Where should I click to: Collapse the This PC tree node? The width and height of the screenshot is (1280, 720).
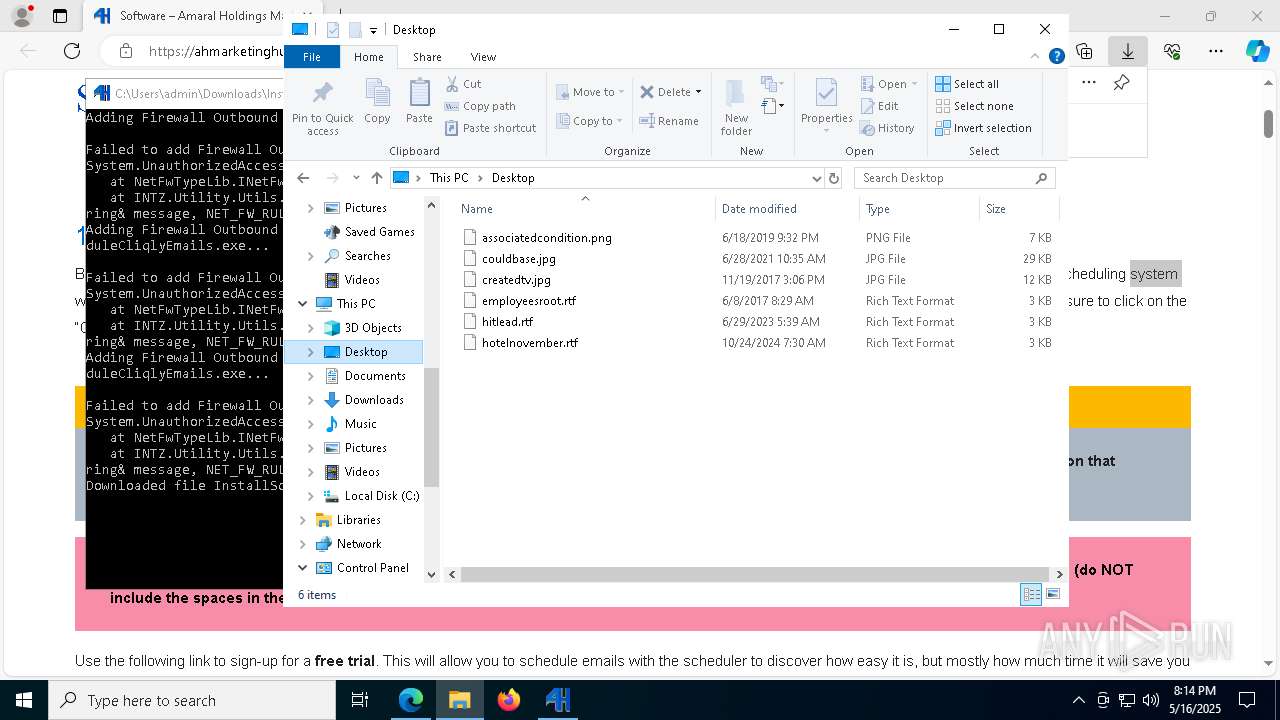pyautogui.click(x=303, y=304)
